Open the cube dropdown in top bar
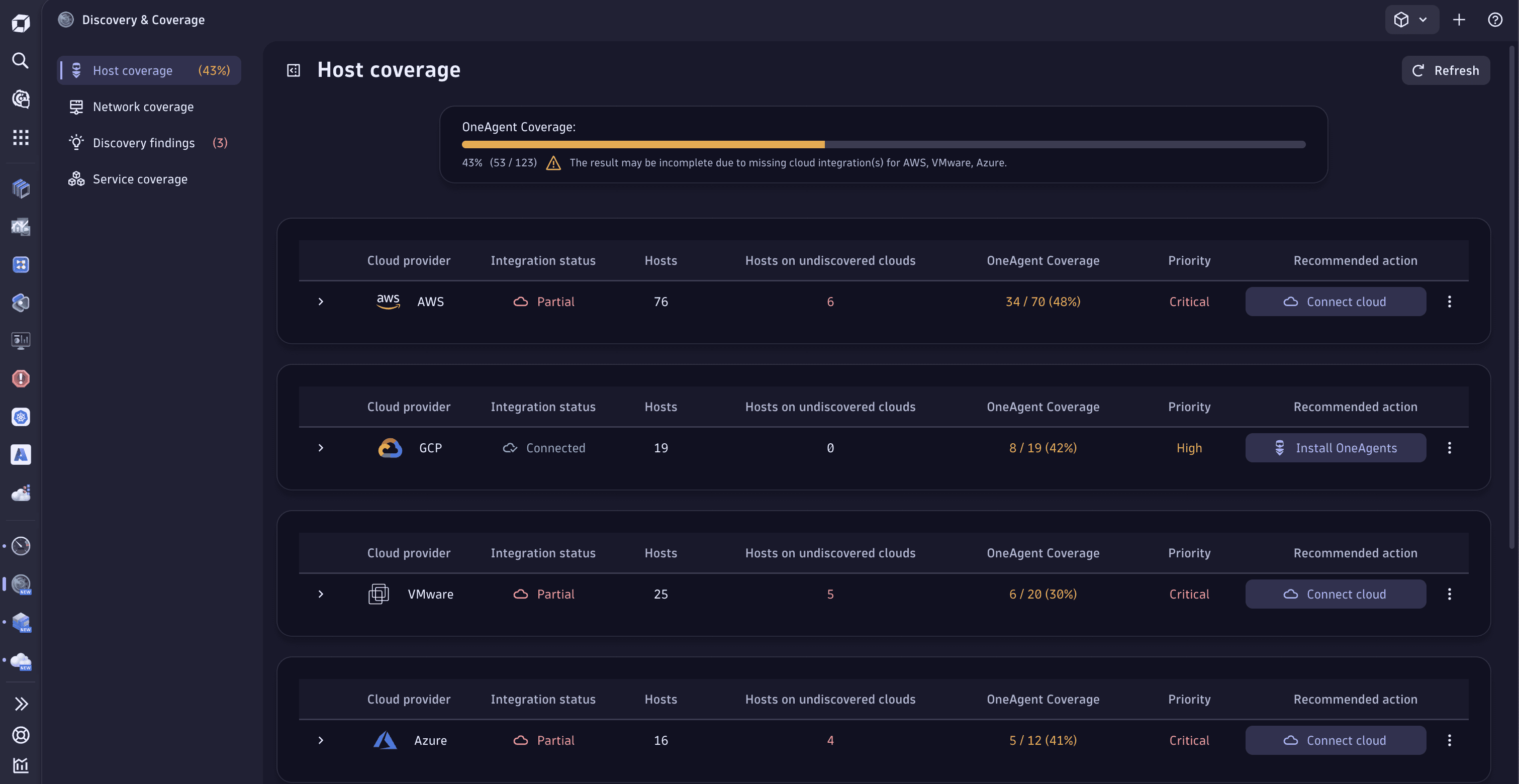 1411,20
